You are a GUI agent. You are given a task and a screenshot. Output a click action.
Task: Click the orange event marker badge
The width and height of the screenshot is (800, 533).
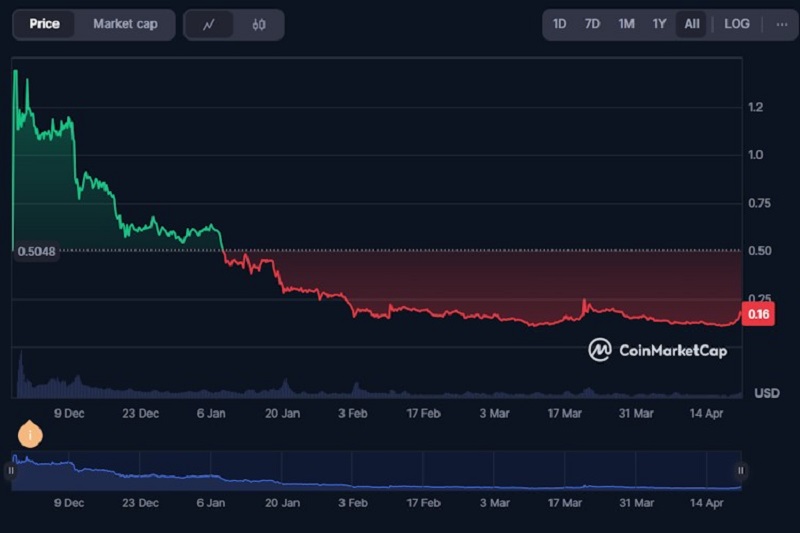[x=30, y=434]
